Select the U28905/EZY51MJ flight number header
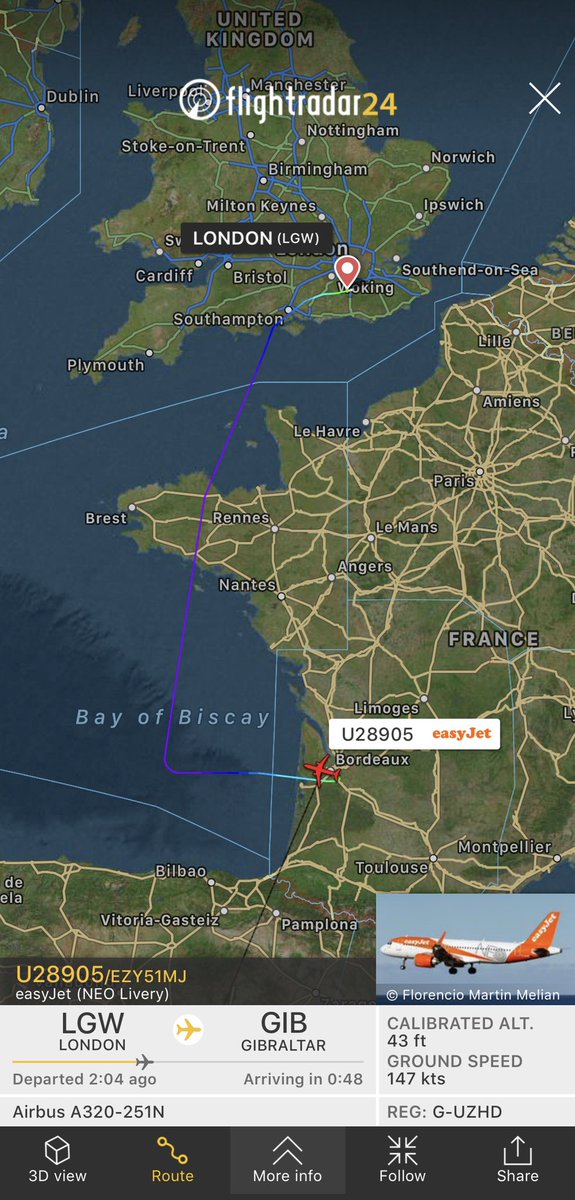This screenshot has width=575, height=1200. click(101, 975)
